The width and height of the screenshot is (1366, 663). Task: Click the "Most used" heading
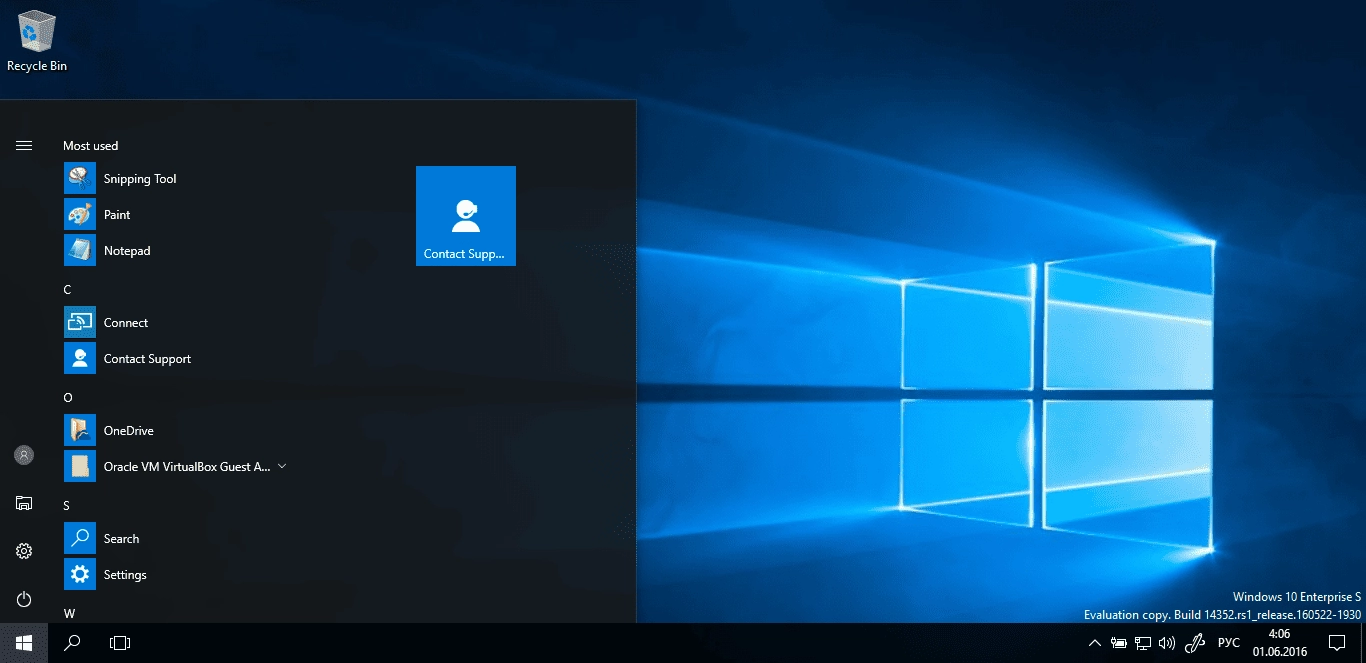click(90, 146)
